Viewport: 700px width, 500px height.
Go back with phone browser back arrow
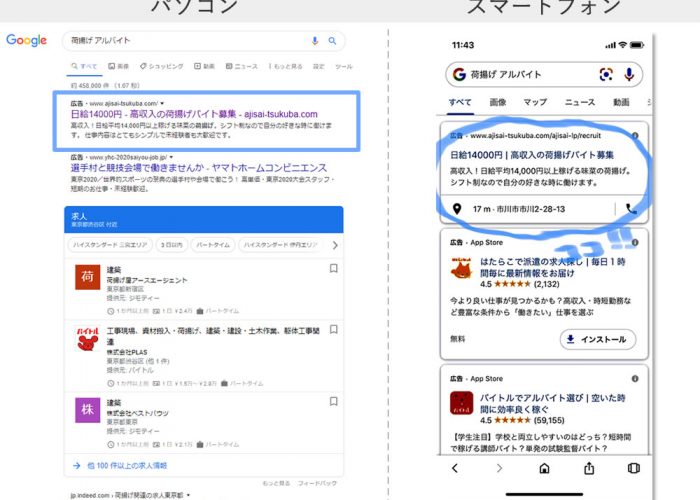click(455, 468)
